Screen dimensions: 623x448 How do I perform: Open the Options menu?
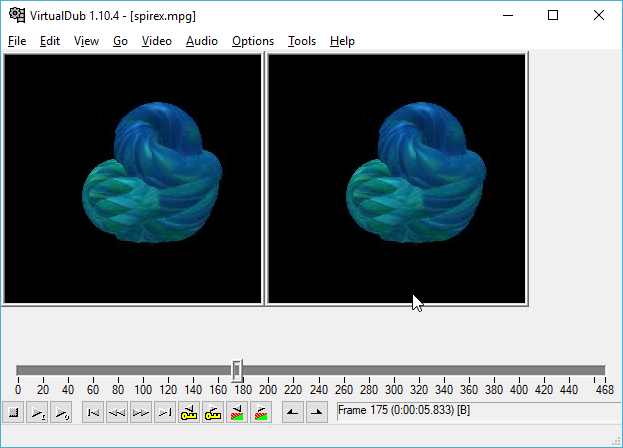point(253,41)
